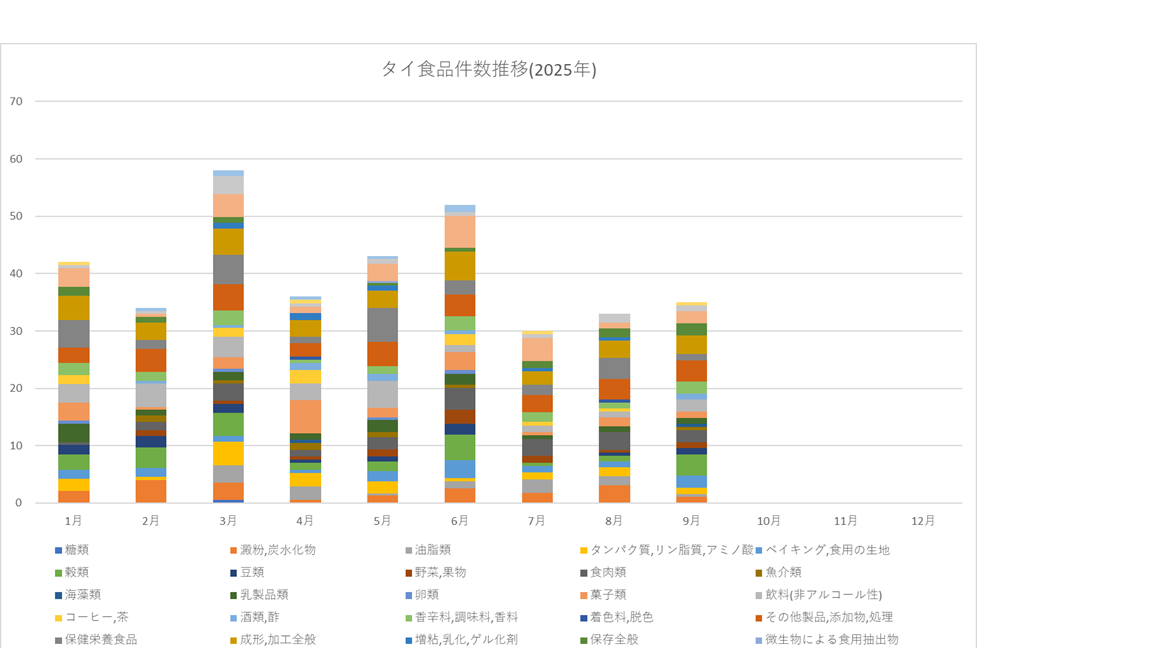Click the コーヒー,茶 legend item

95,617
